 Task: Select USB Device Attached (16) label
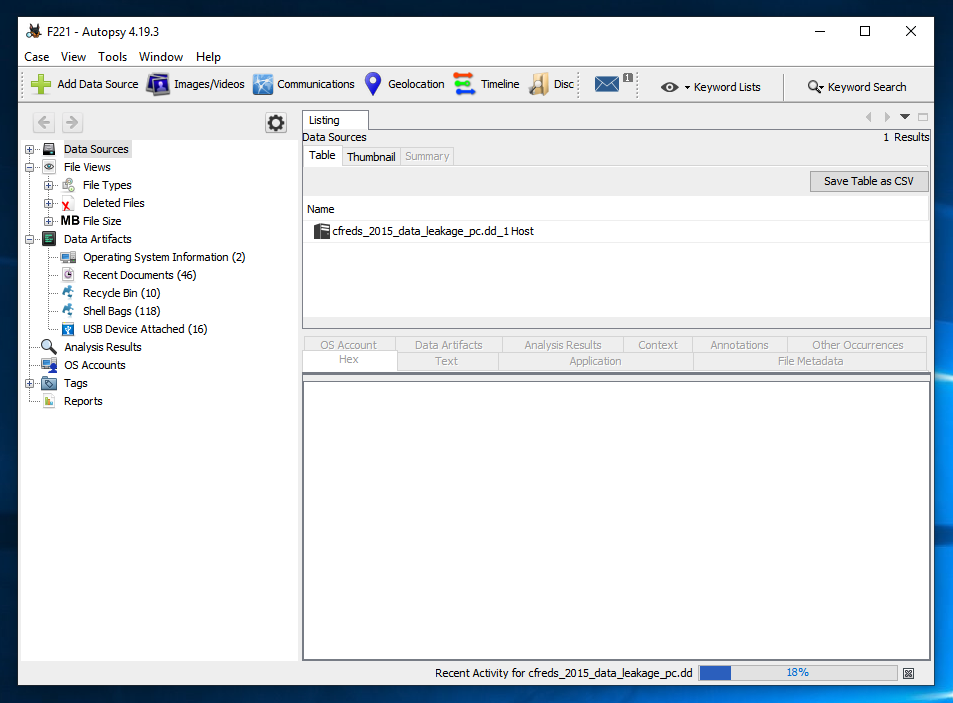tap(145, 329)
